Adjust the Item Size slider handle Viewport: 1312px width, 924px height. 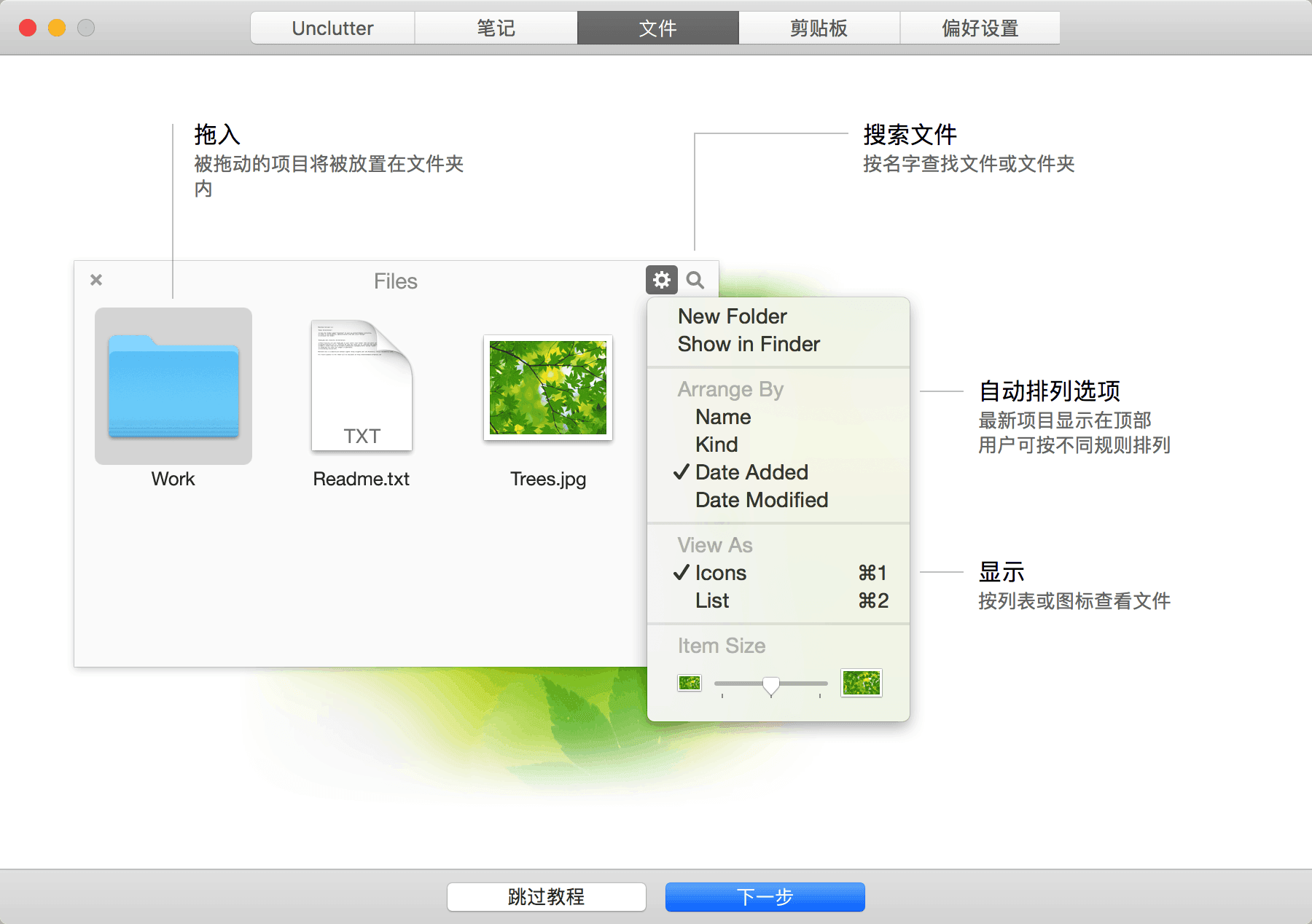tap(770, 686)
